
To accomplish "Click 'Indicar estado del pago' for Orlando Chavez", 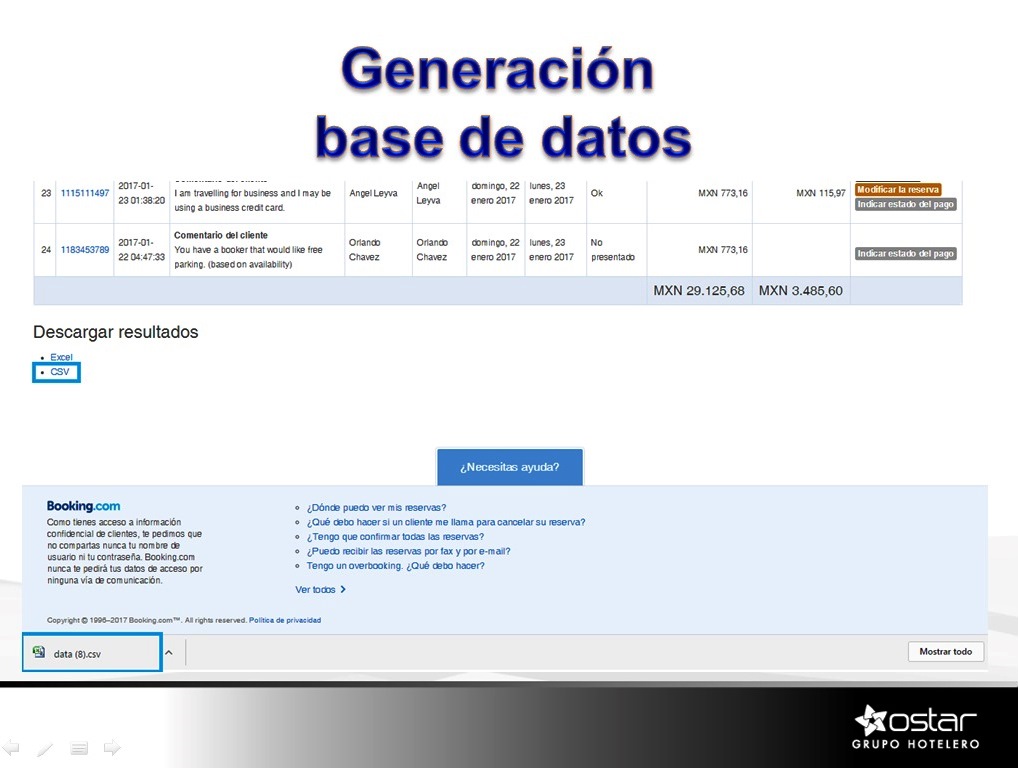I will click(905, 254).
